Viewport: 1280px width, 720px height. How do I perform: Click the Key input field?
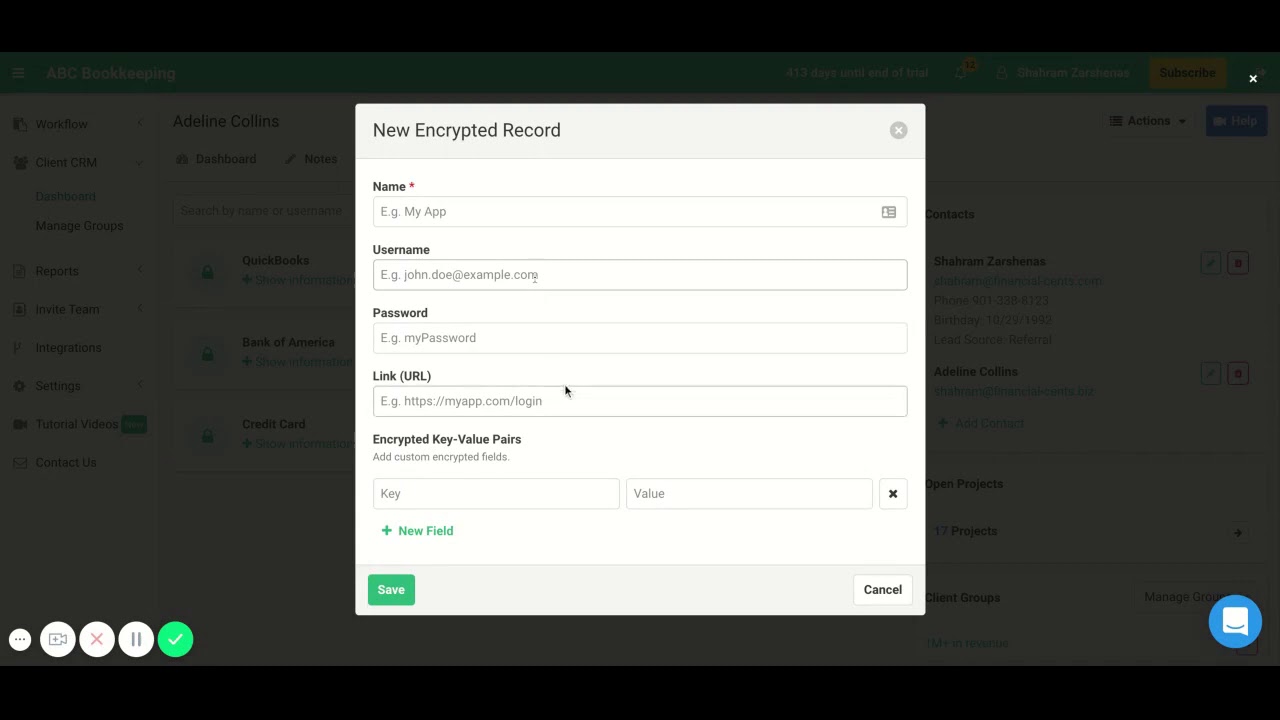(496, 494)
